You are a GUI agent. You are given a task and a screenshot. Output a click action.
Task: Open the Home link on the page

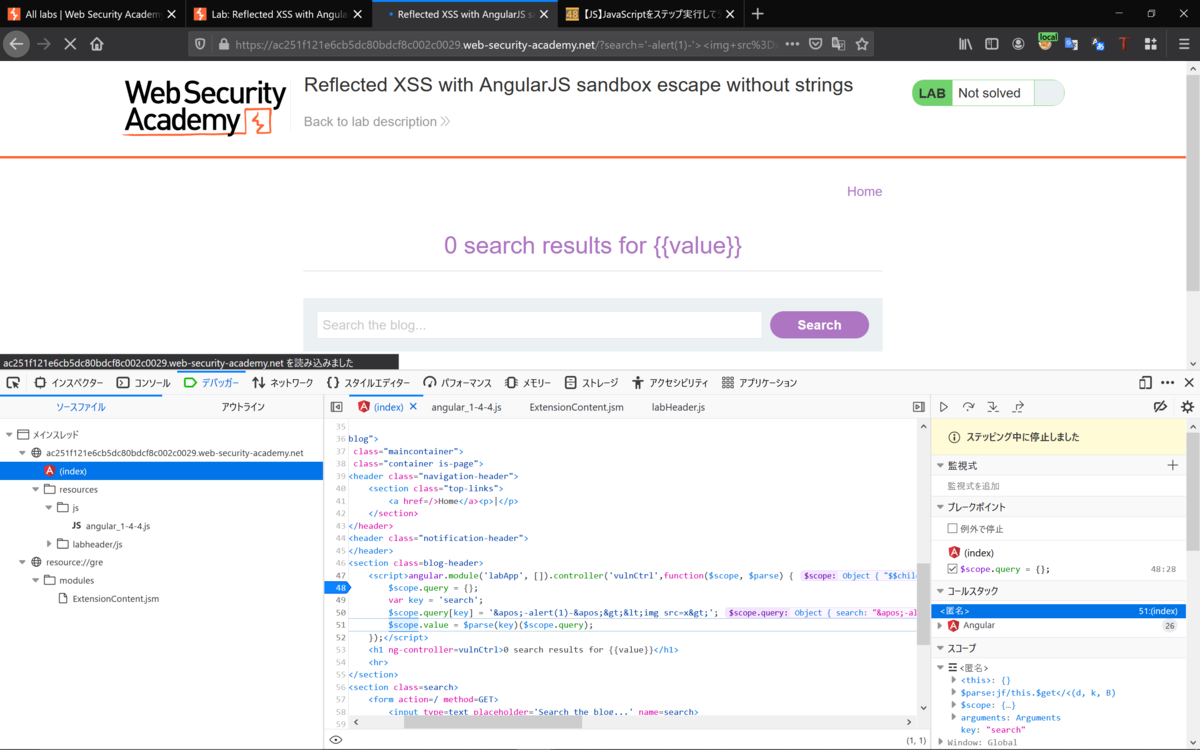pos(865,191)
